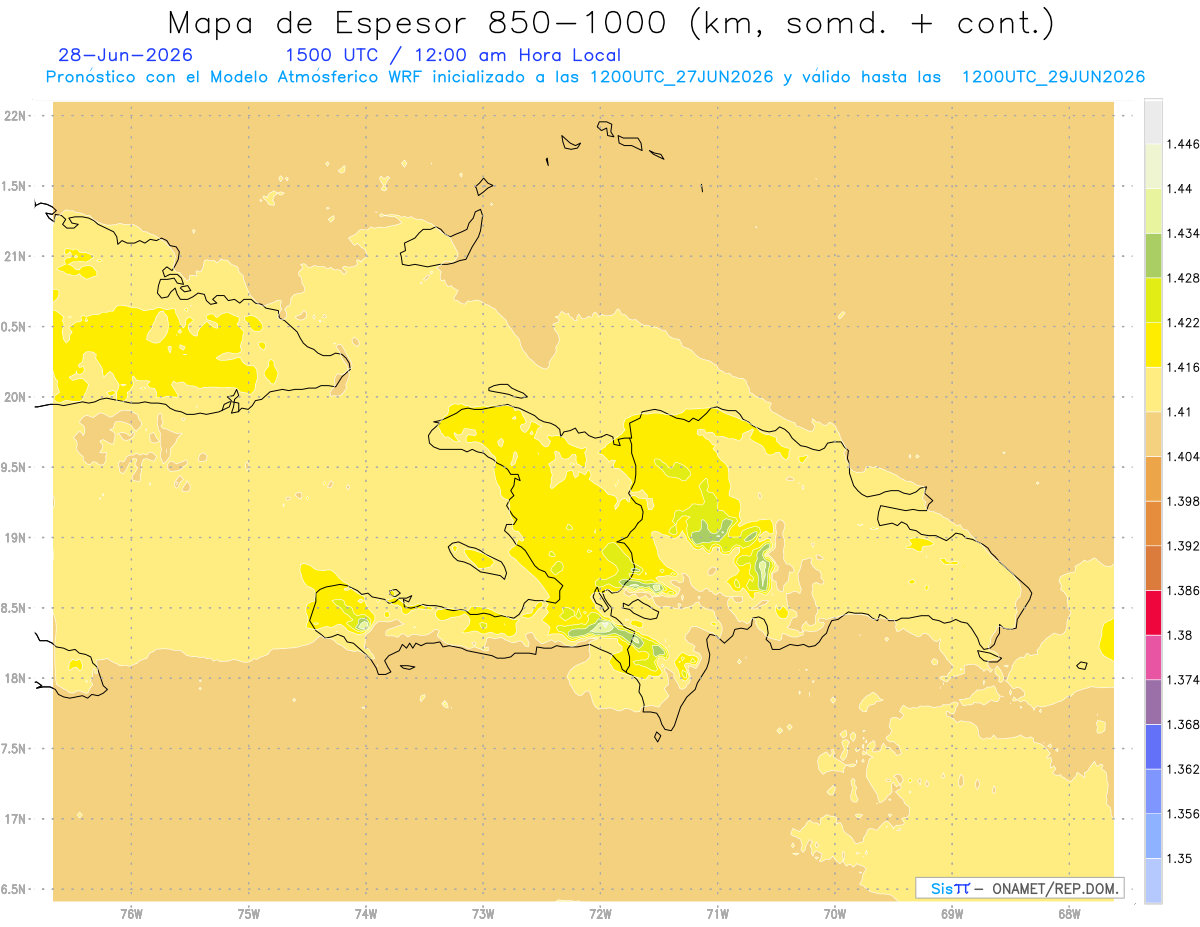
Task: Click the '74W' longitude label
Action: (x=366, y=914)
